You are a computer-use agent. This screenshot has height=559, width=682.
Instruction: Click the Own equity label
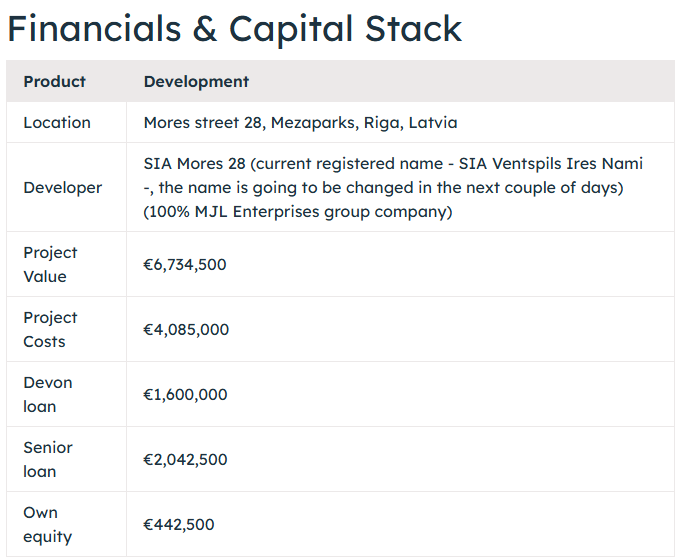[x=47, y=525]
